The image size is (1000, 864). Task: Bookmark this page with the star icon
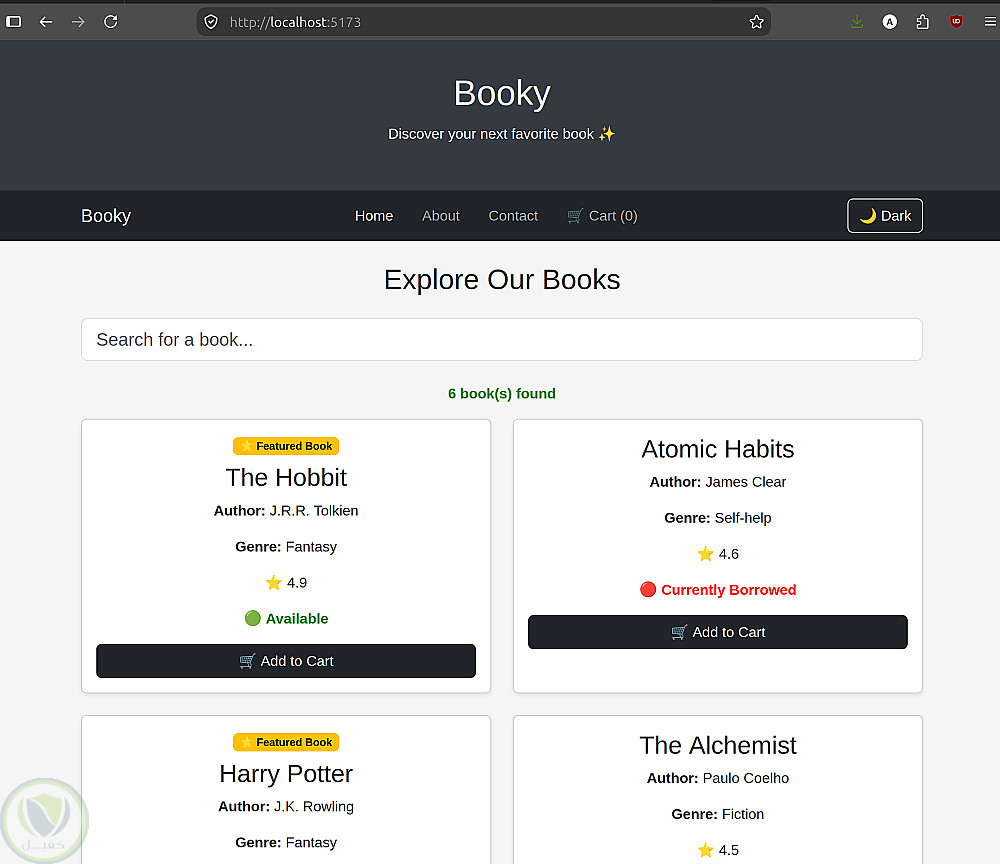(756, 22)
